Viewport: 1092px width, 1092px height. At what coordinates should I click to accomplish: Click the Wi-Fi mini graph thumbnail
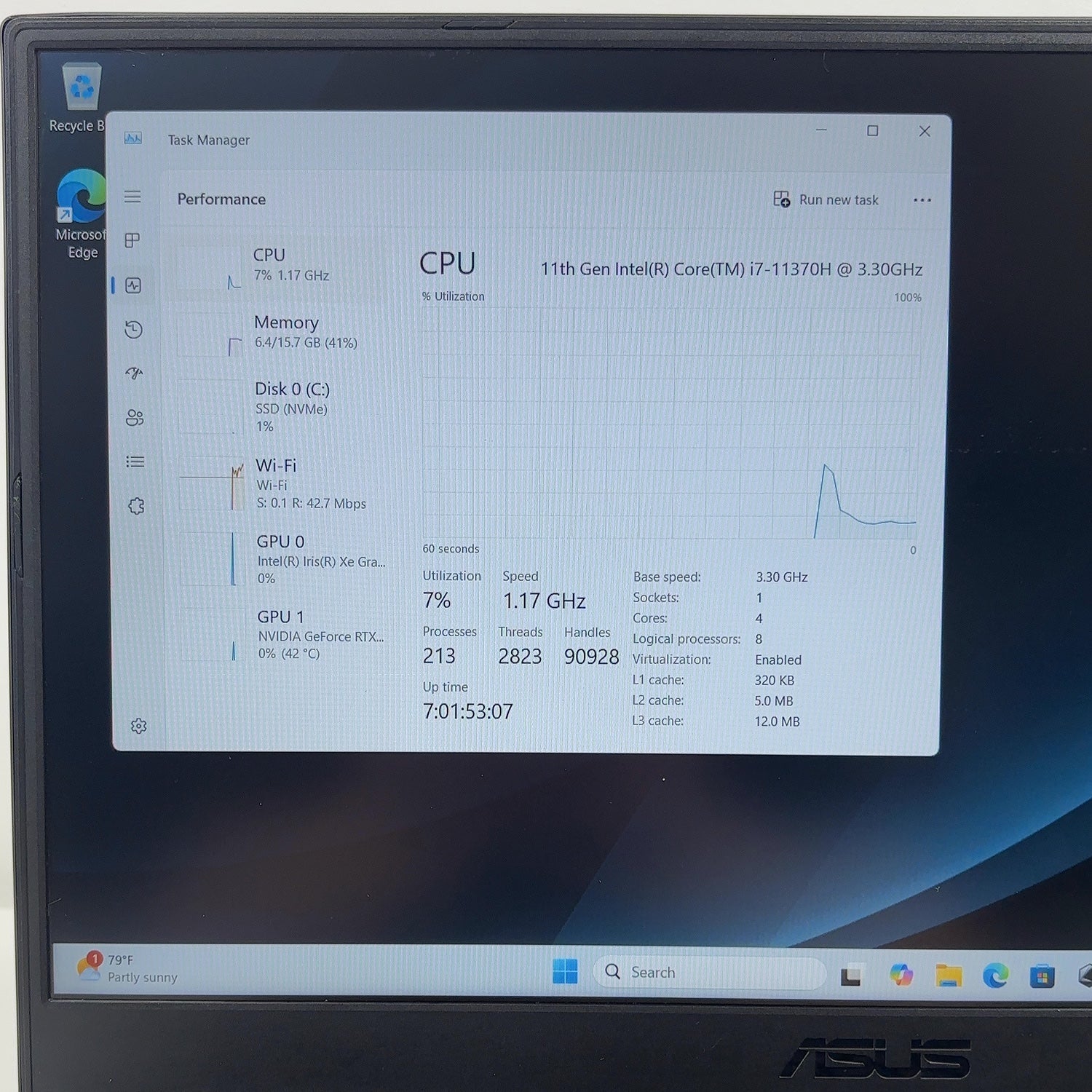pyautogui.click(x=213, y=483)
